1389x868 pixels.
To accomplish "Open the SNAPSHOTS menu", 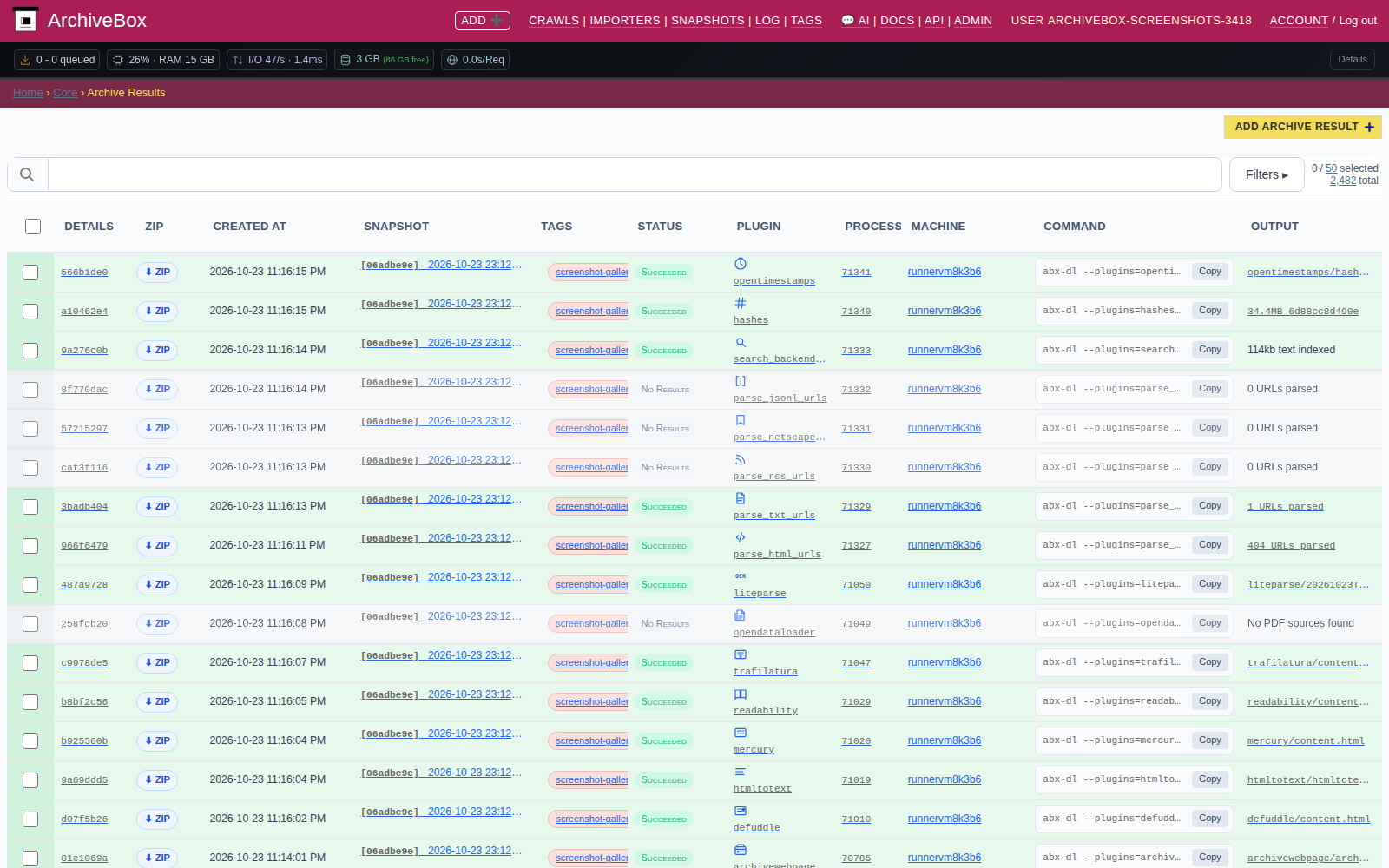I will [708, 21].
